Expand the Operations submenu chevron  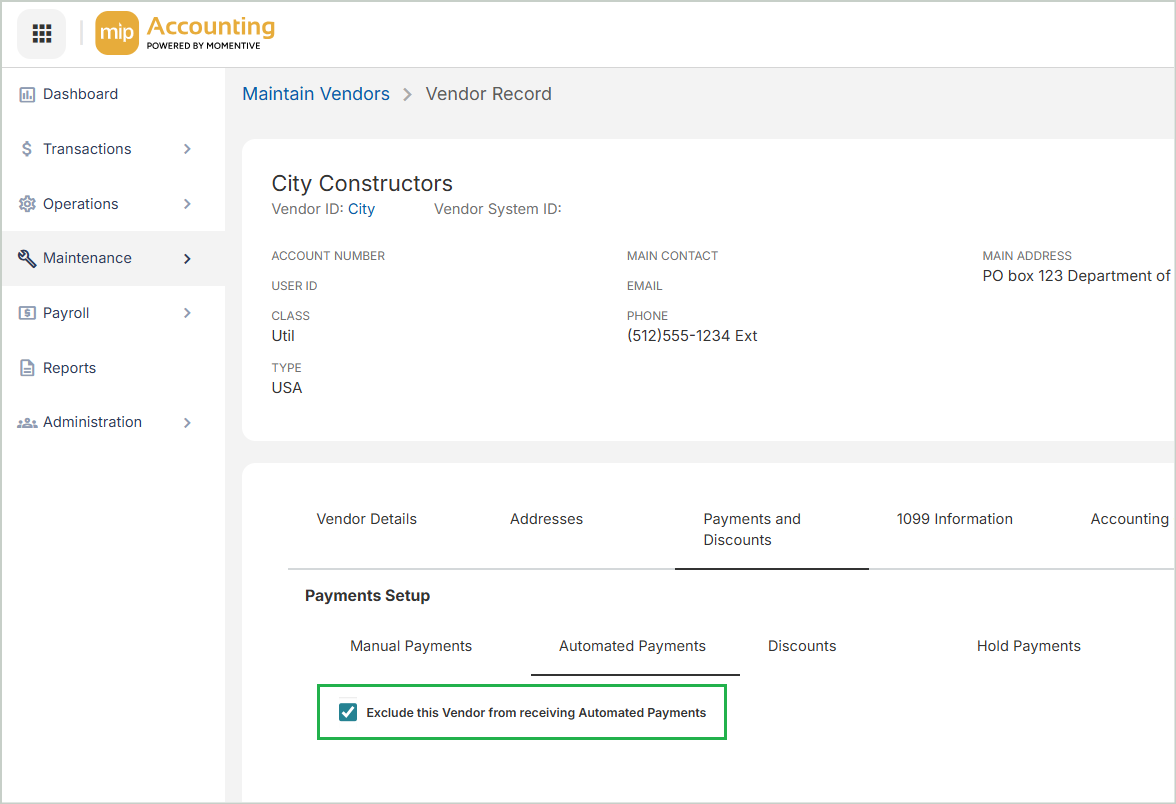(x=187, y=204)
